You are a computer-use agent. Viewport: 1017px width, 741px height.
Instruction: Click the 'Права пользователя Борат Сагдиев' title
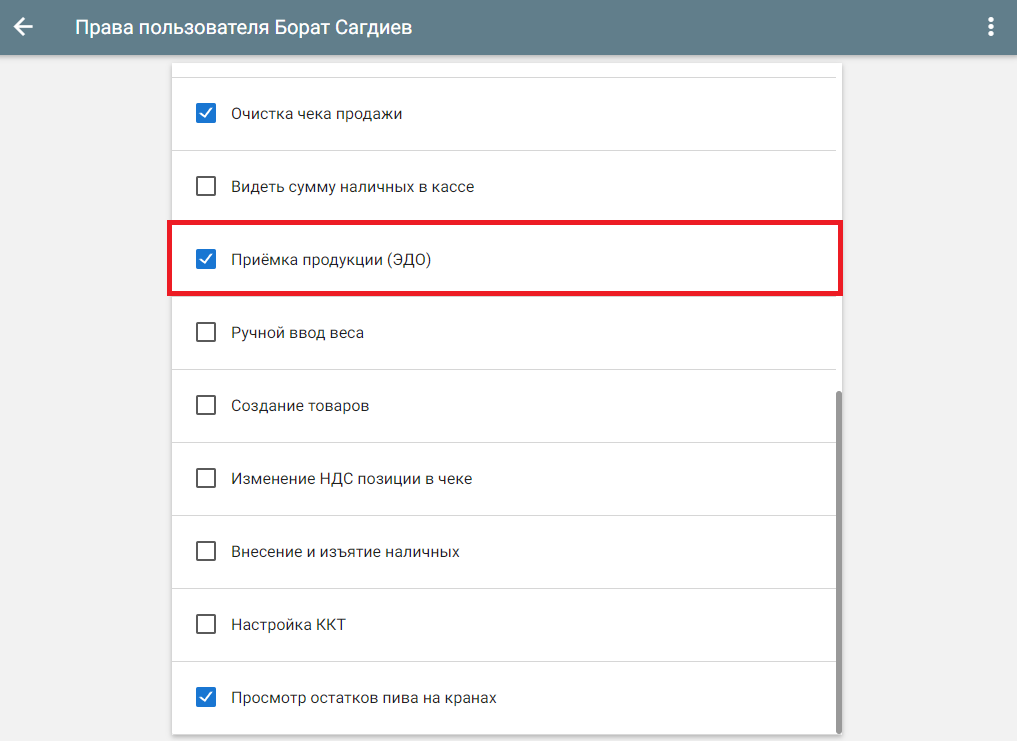pos(243,27)
